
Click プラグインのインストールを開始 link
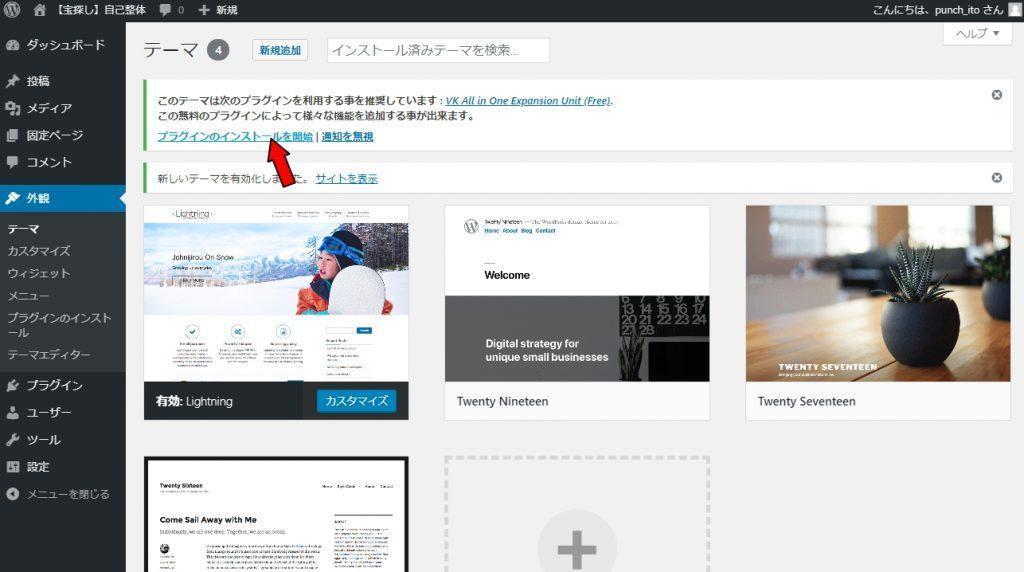235,136
